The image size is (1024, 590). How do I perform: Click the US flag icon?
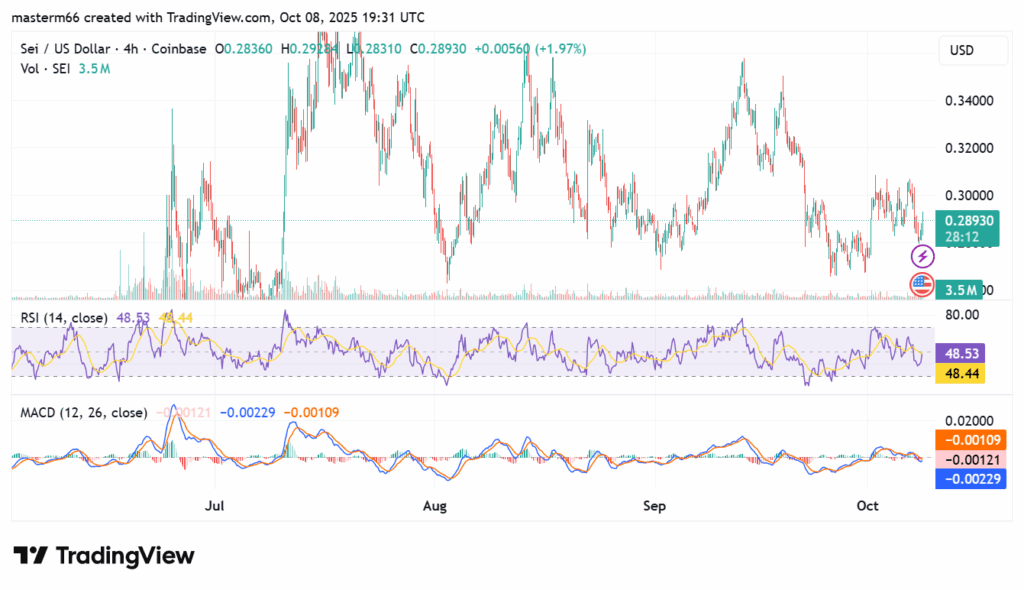pos(922,285)
